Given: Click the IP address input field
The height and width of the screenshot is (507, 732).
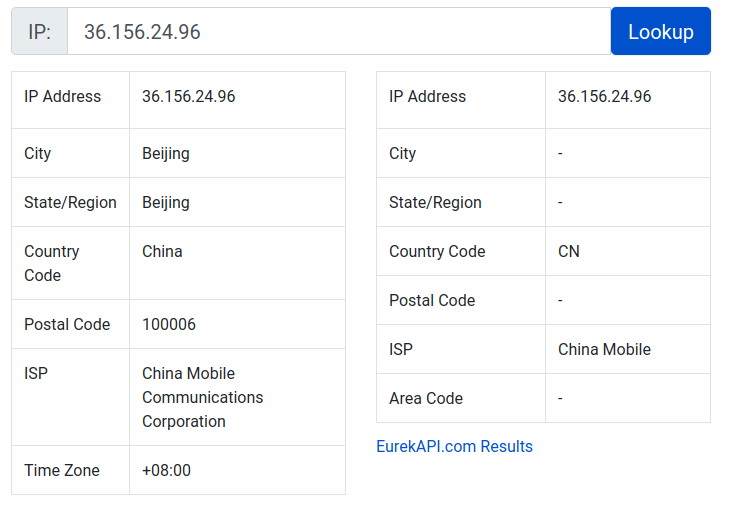Looking at the screenshot, I should pyautogui.click(x=338, y=31).
